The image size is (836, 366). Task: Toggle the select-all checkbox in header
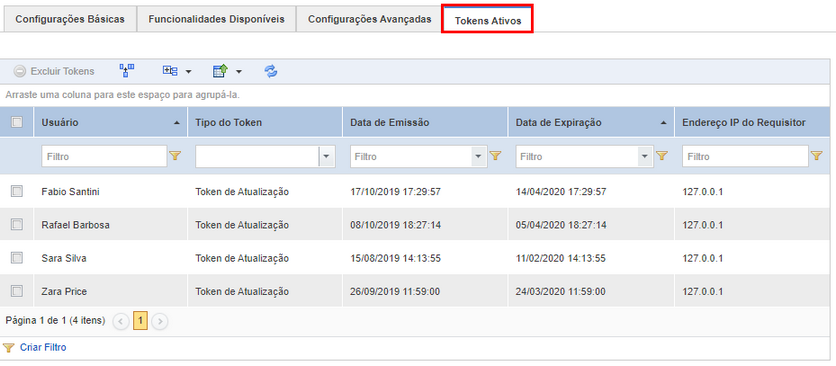tap(17, 122)
